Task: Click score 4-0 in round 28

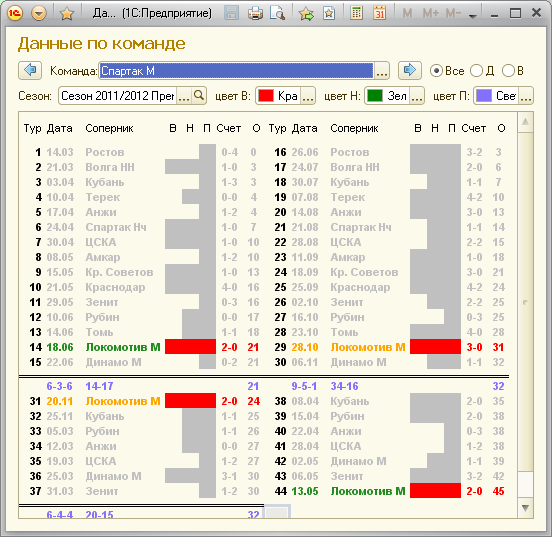Action: tap(474, 332)
